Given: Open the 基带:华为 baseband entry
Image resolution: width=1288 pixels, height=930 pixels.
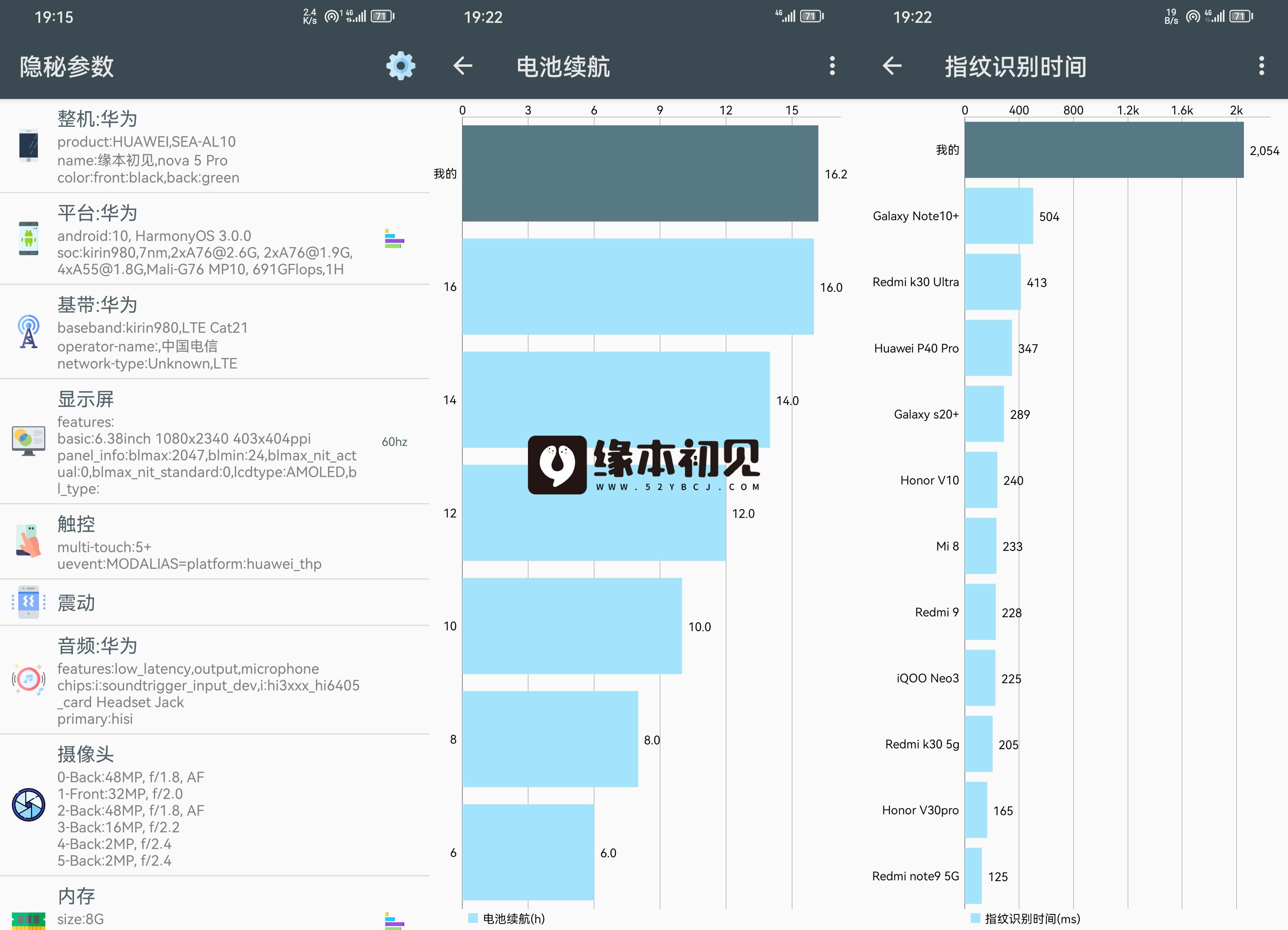Looking at the screenshot, I should click(x=215, y=332).
